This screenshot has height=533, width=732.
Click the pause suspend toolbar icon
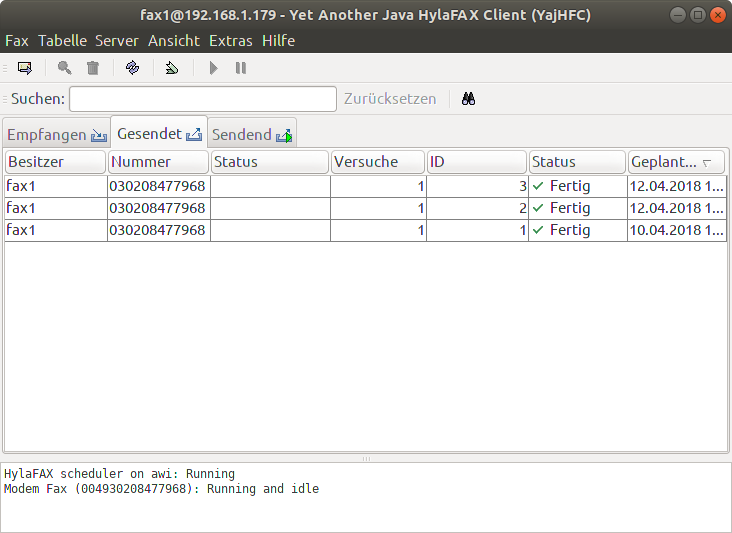[240, 68]
